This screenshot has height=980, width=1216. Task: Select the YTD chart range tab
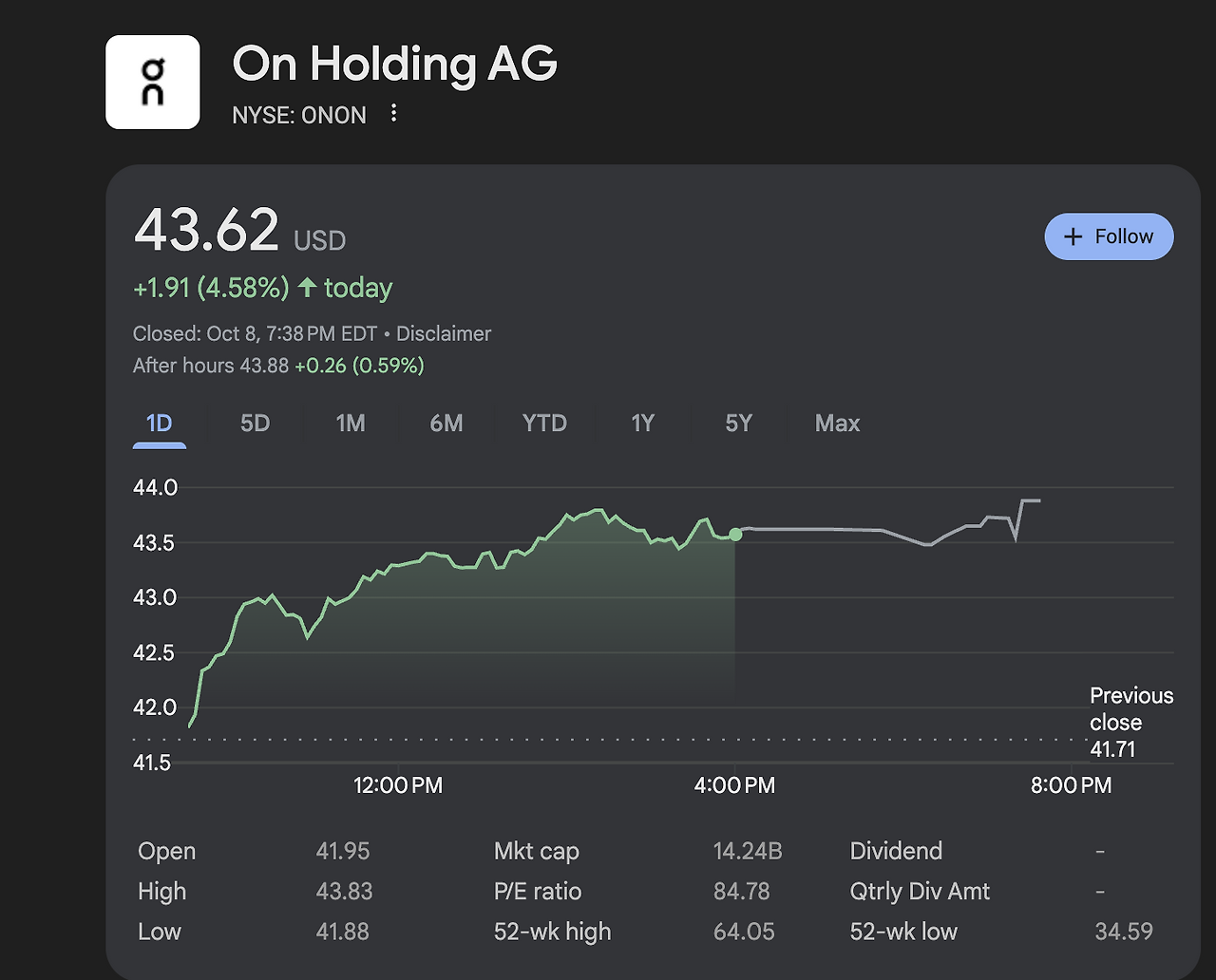(544, 424)
